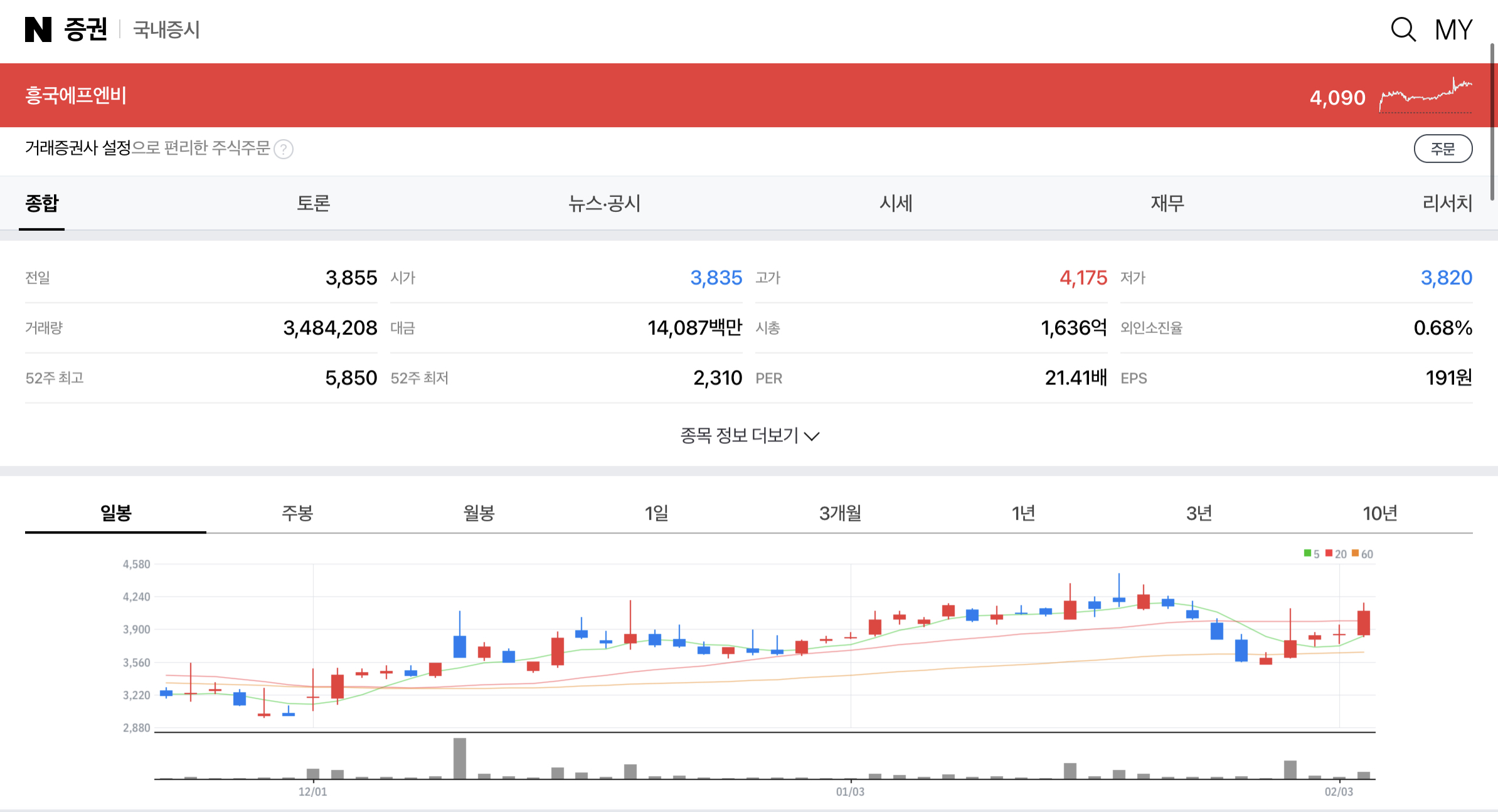
Task: Click the 2,880 price axis label
Action: point(136,728)
